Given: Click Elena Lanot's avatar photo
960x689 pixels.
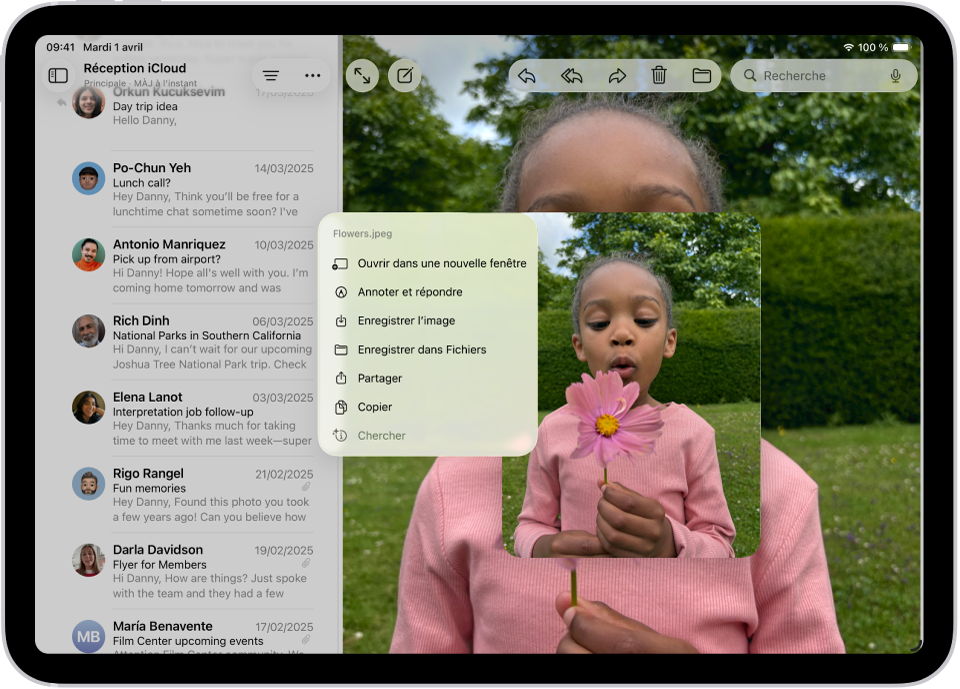Looking at the screenshot, I should (x=89, y=407).
